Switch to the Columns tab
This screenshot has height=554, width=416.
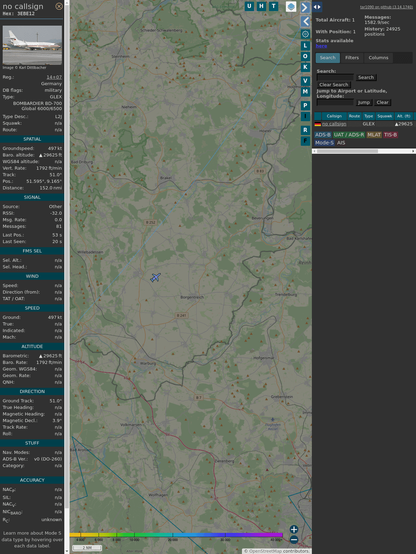378,58
